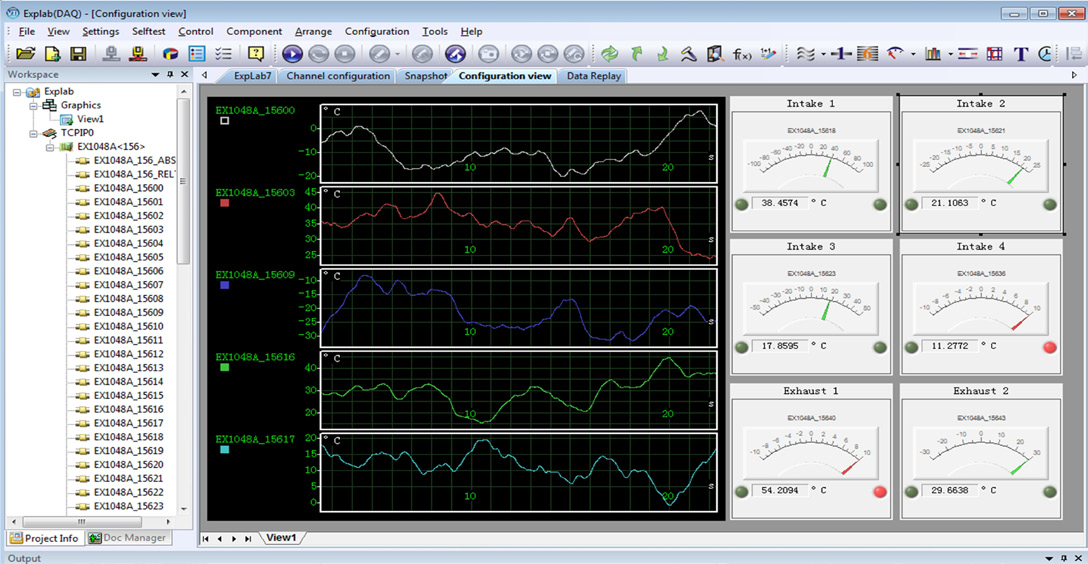Image resolution: width=1088 pixels, height=564 pixels.
Task: Switch to the Data Replay tab
Action: (594, 76)
